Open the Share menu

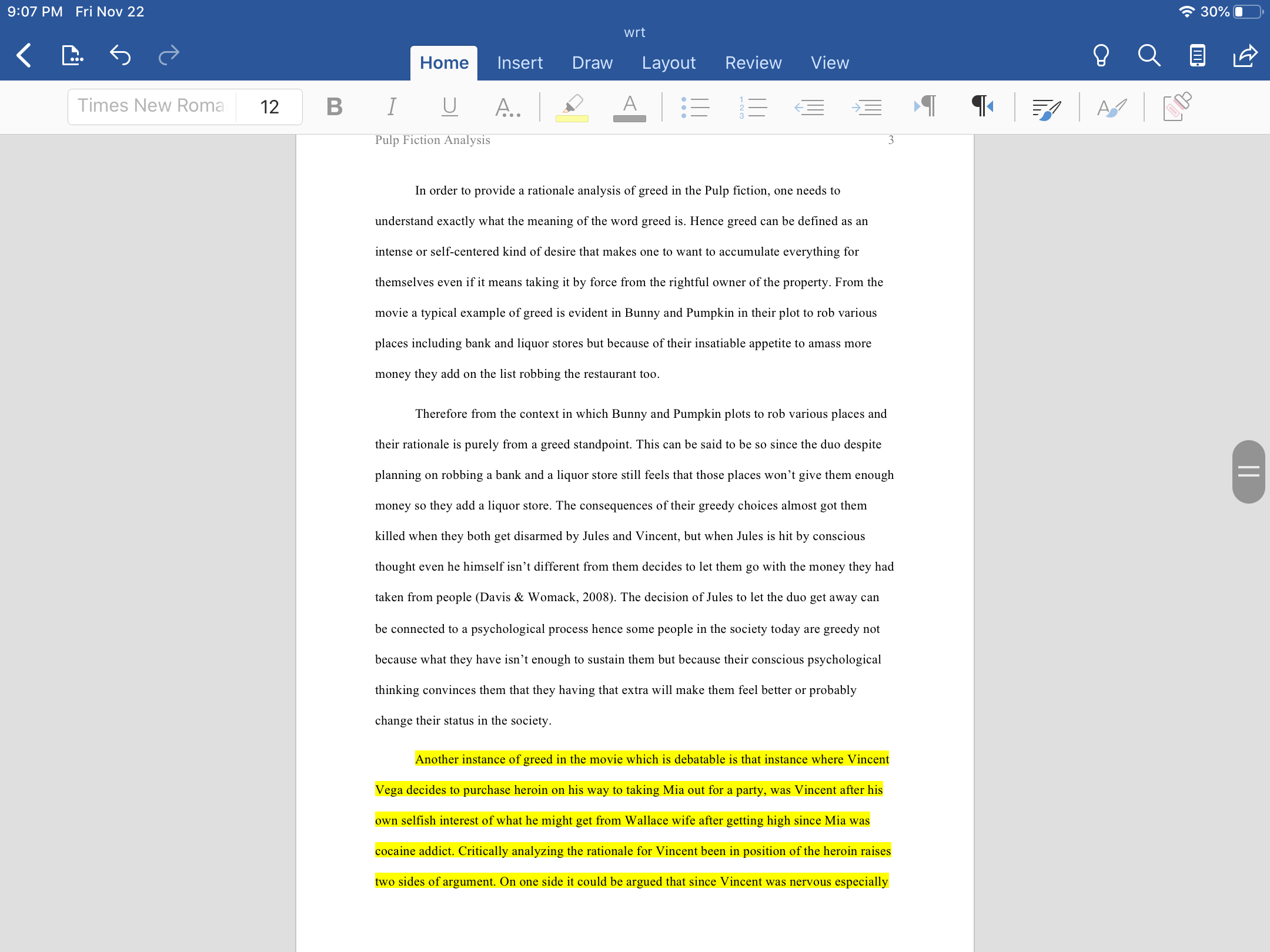coord(1245,56)
